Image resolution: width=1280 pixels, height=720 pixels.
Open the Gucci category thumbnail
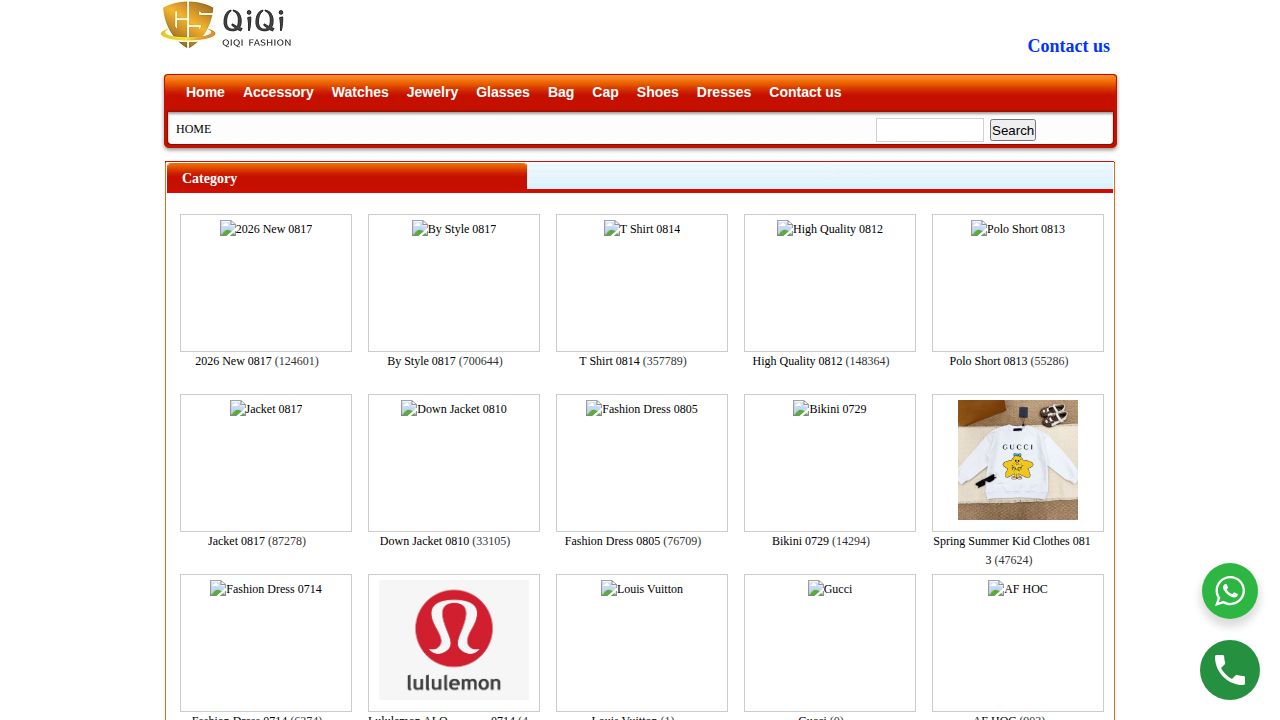830,643
